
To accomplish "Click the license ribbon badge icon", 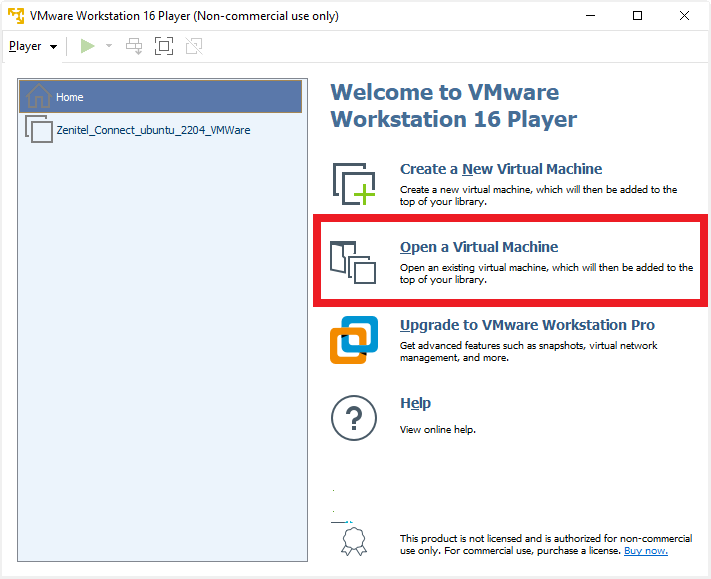I will pos(354,542).
